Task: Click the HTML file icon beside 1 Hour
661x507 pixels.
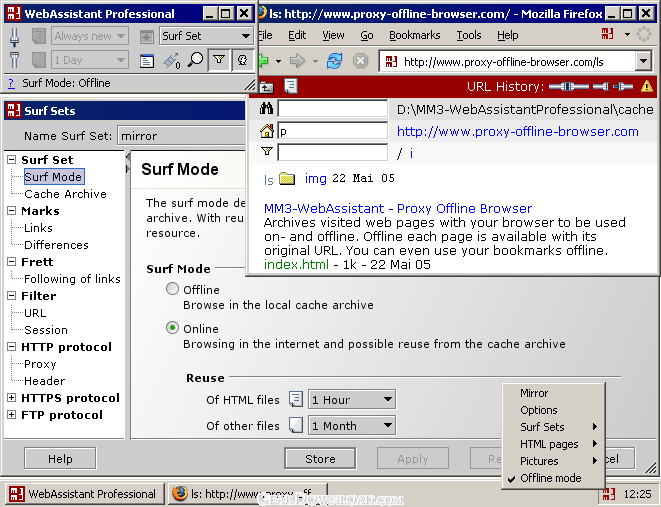Action: click(x=296, y=399)
